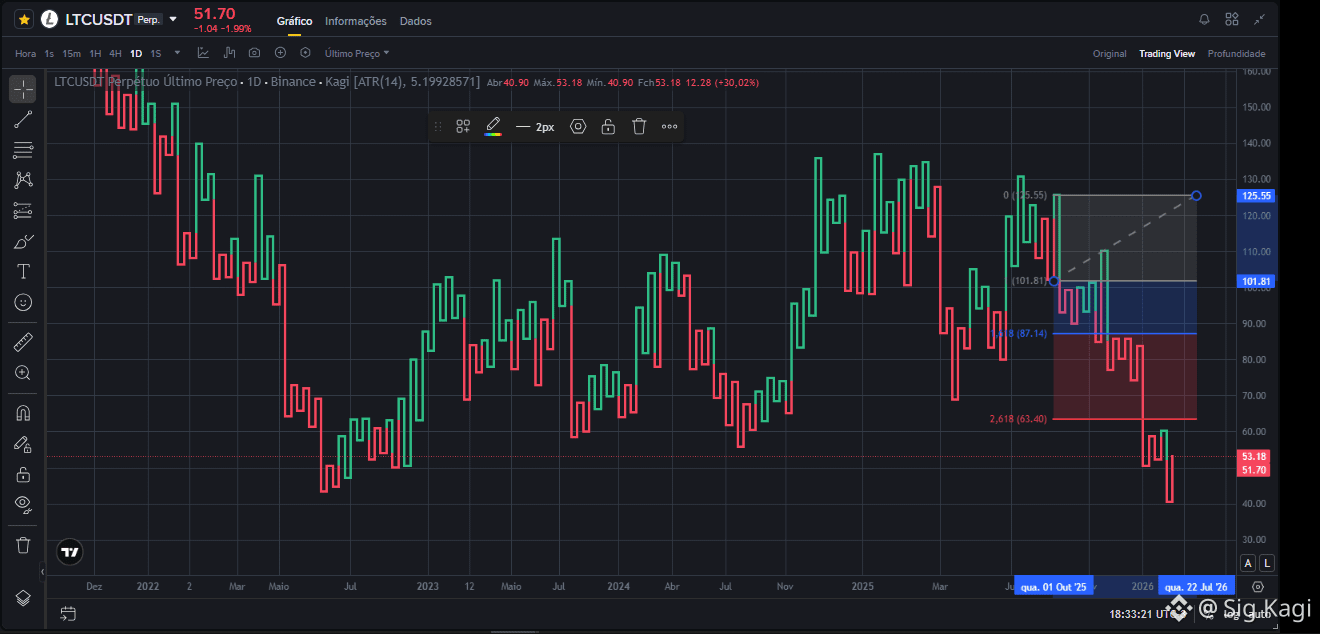
Task: Select the zoom in magnifier tool
Action: 23,372
